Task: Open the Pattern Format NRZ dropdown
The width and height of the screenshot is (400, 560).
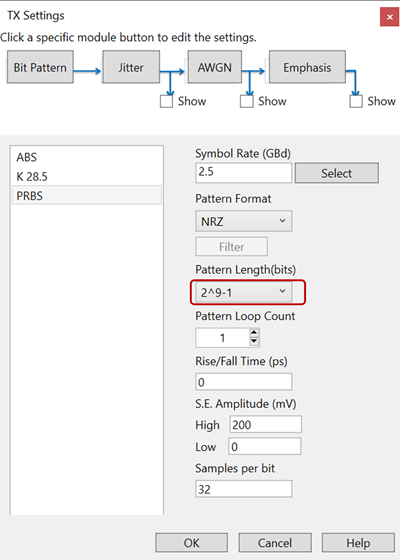Action: (x=244, y=221)
